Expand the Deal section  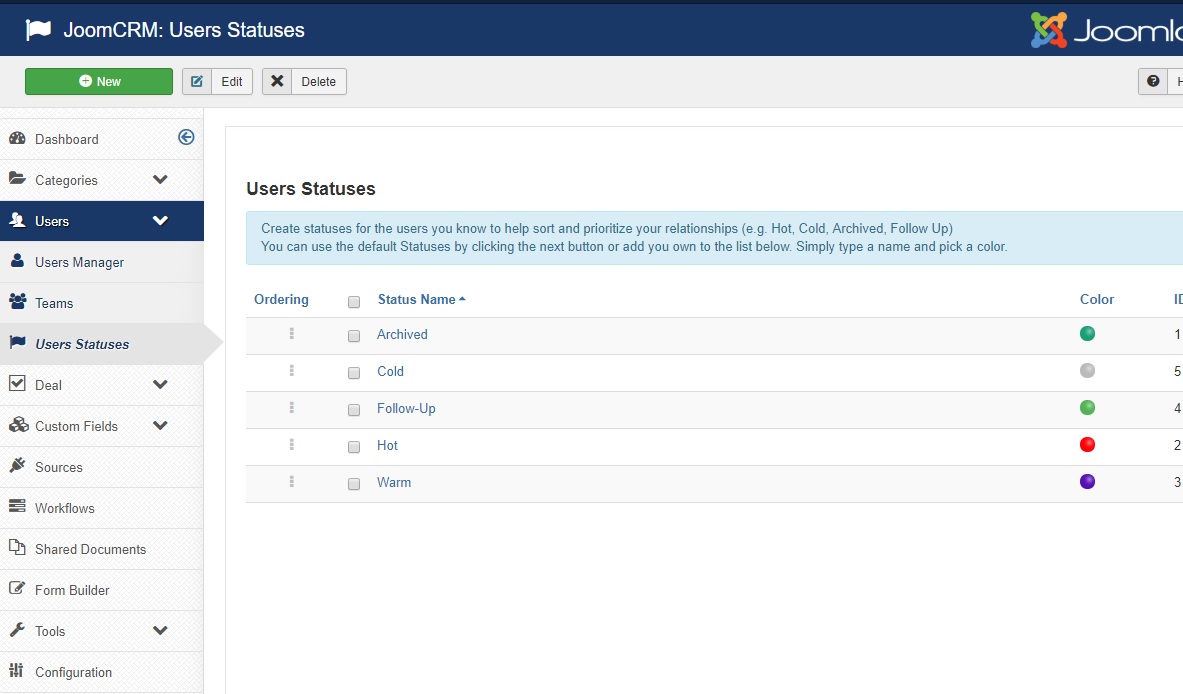[159, 384]
